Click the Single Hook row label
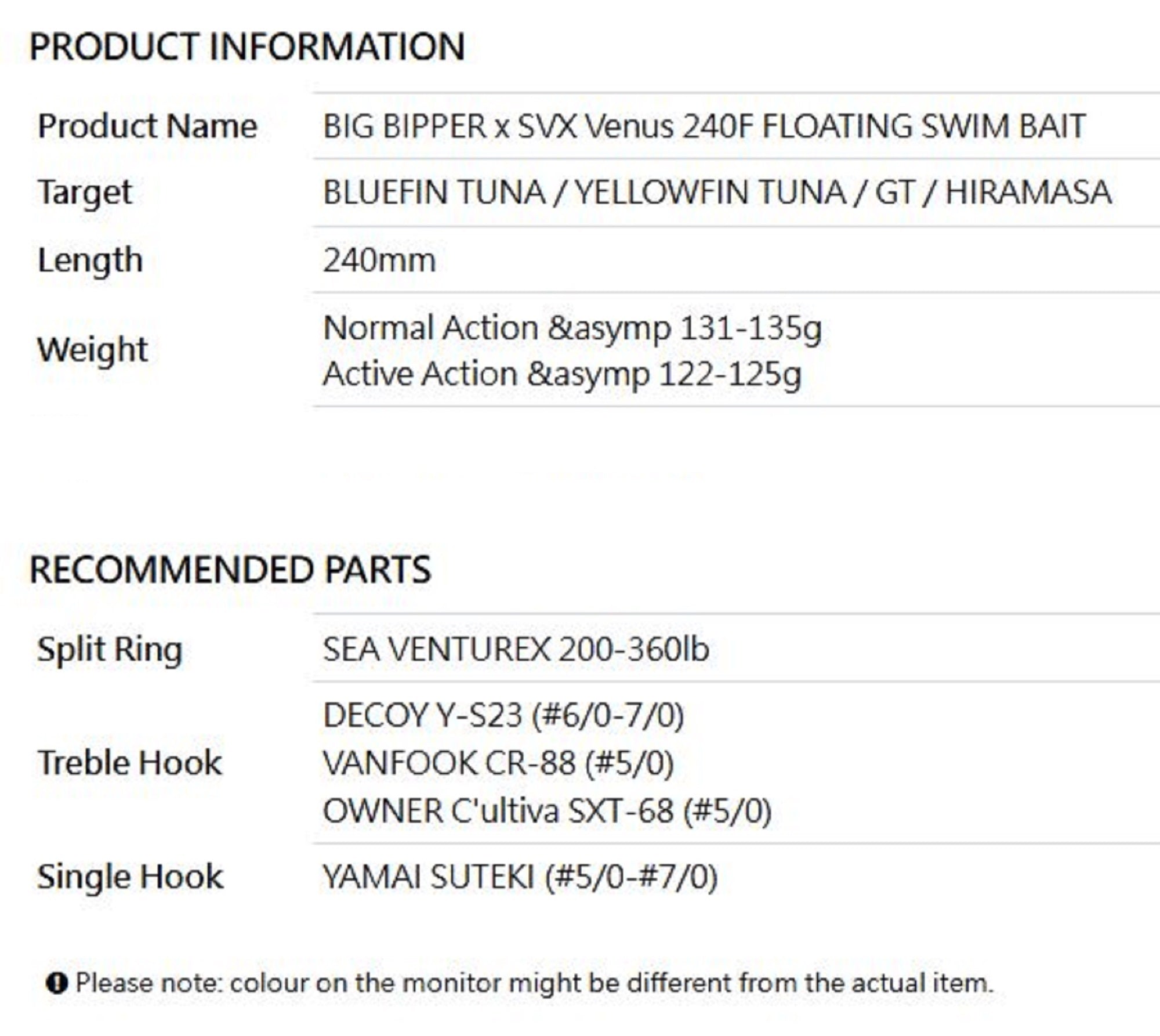The height and width of the screenshot is (1036, 1160). pyautogui.click(x=130, y=876)
